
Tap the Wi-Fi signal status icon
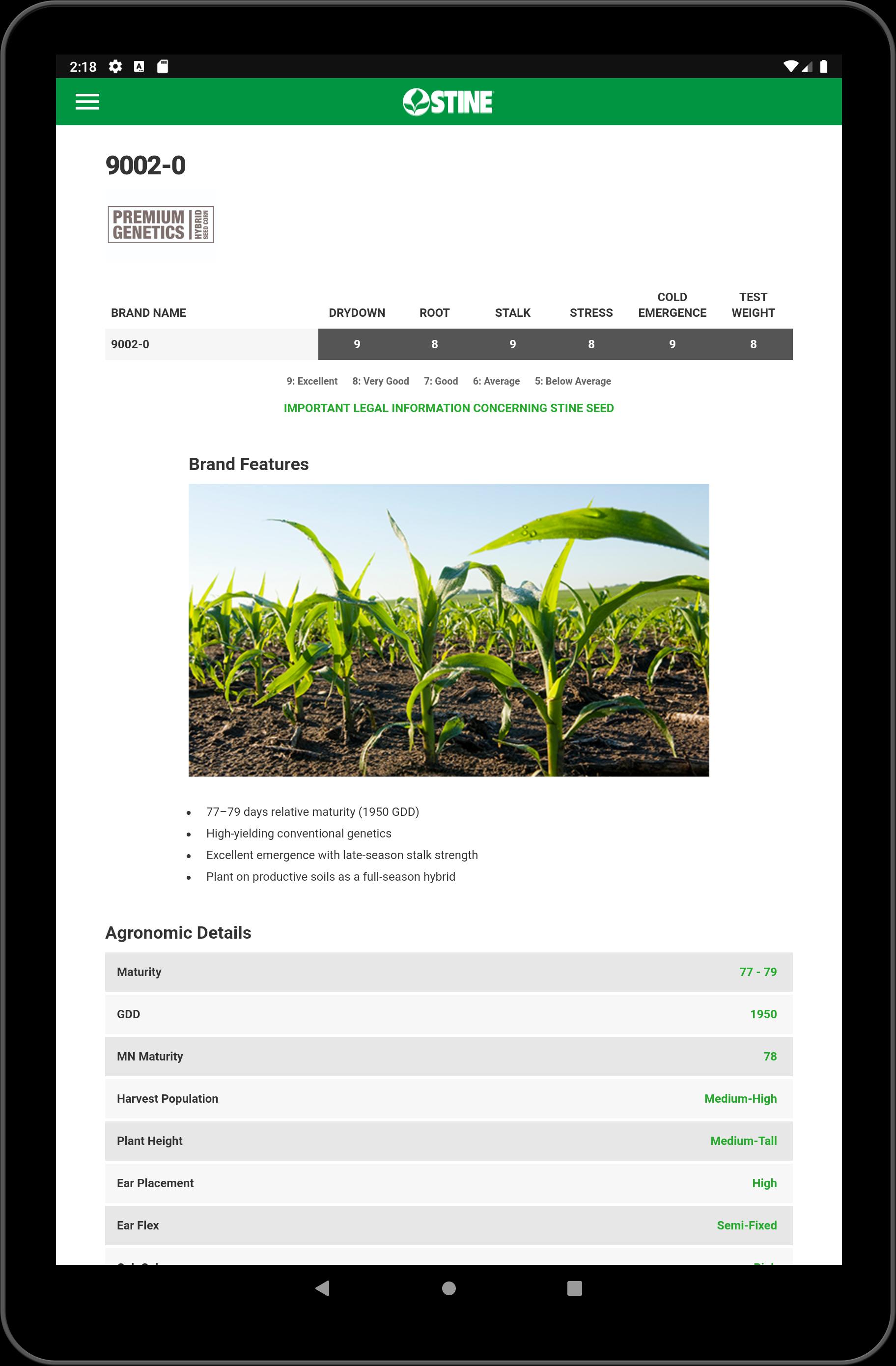tap(791, 67)
